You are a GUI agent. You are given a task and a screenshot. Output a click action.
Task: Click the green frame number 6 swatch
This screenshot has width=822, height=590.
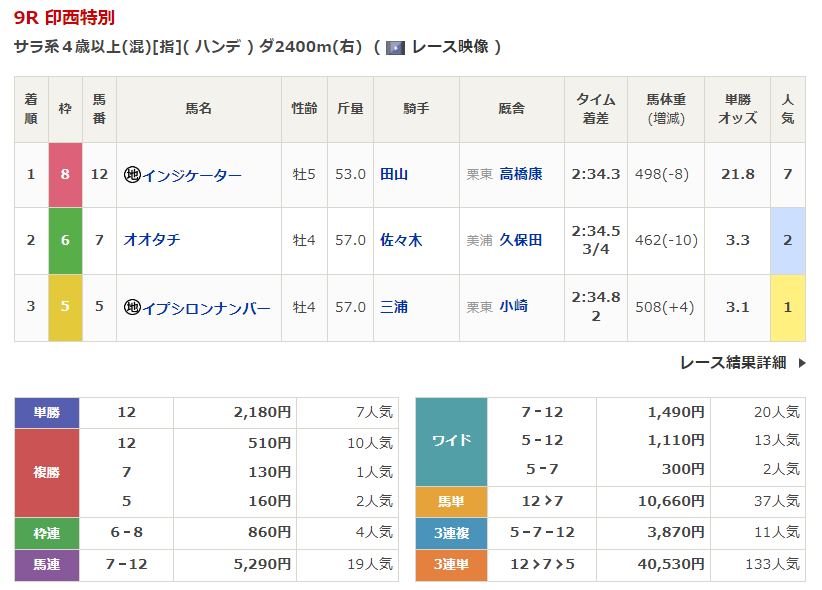pos(65,240)
